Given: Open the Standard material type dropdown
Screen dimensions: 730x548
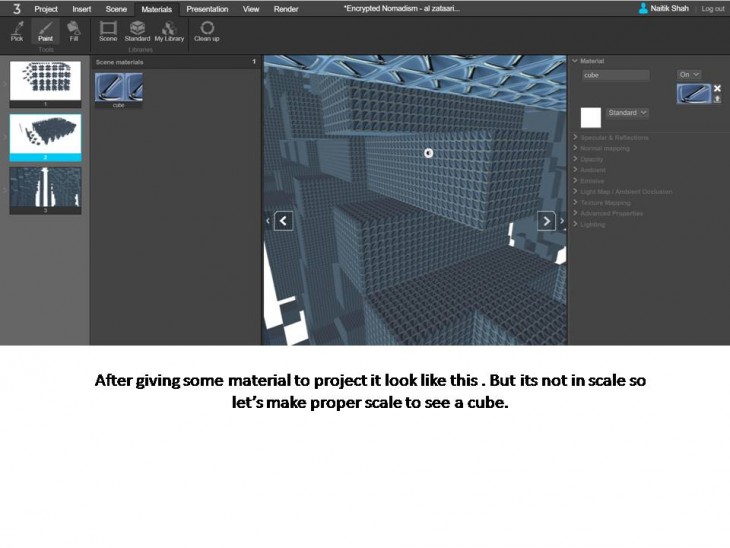Looking at the screenshot, I should pos(628,113).
